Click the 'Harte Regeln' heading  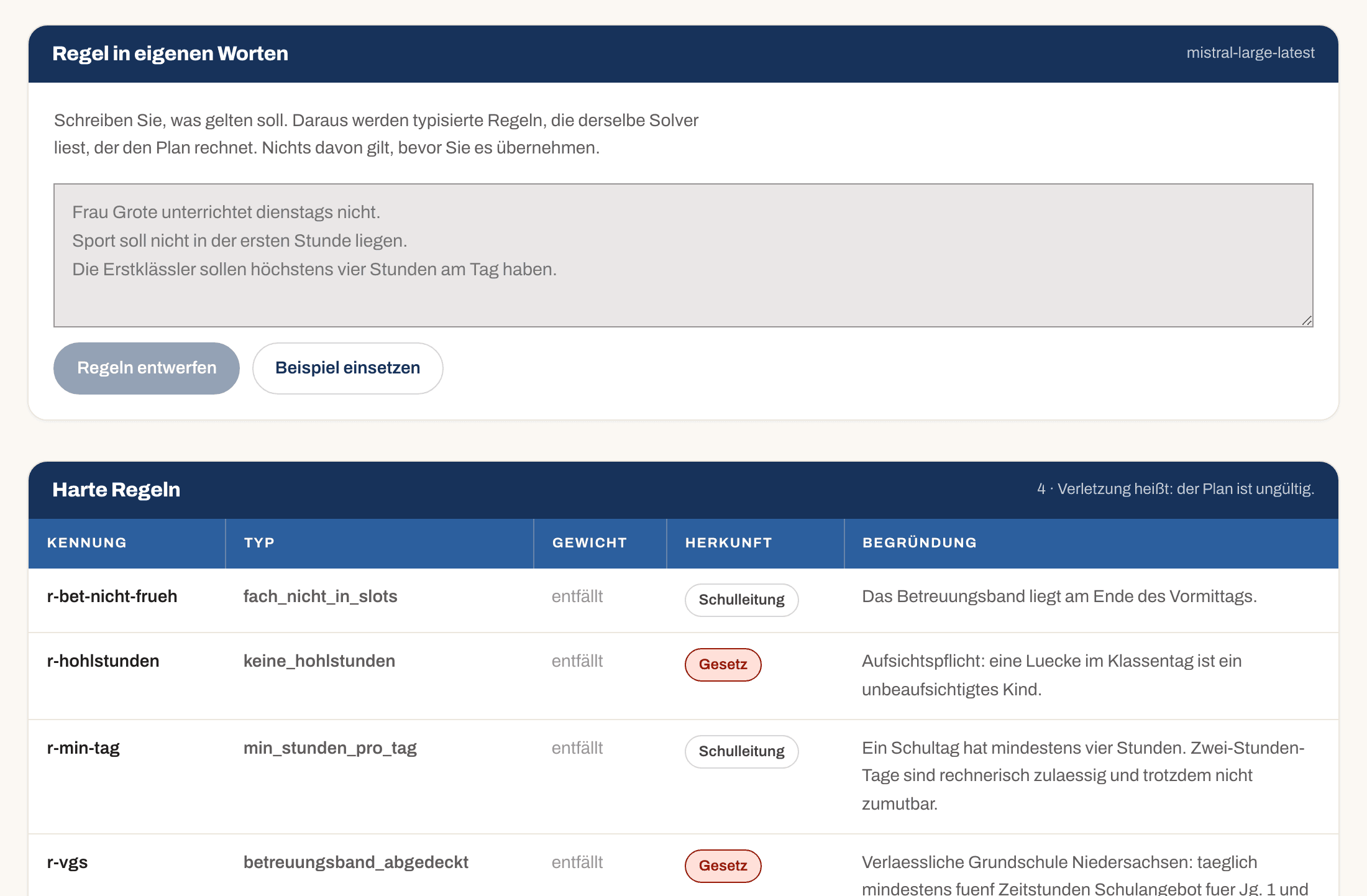[116, 490]
